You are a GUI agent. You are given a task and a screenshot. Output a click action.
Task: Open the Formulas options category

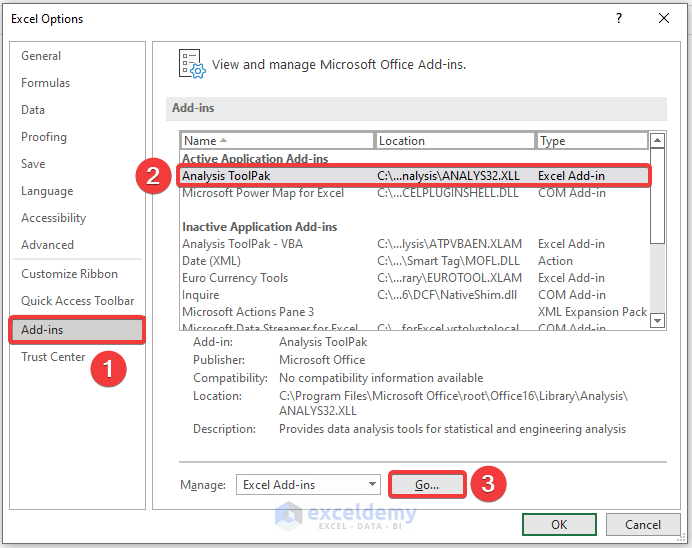point(46,83)
